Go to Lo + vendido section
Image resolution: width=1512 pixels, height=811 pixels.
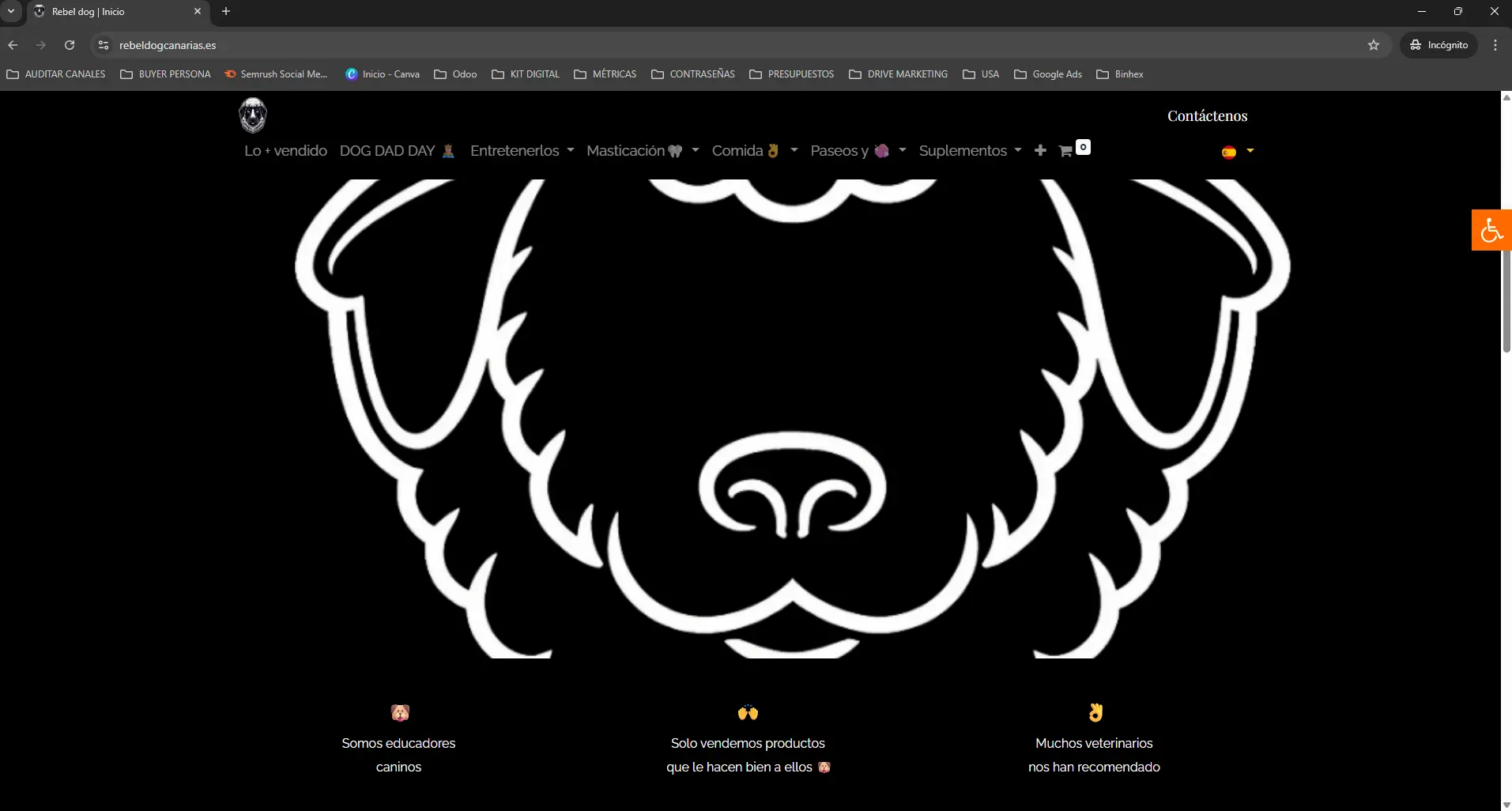coord(285,151)
